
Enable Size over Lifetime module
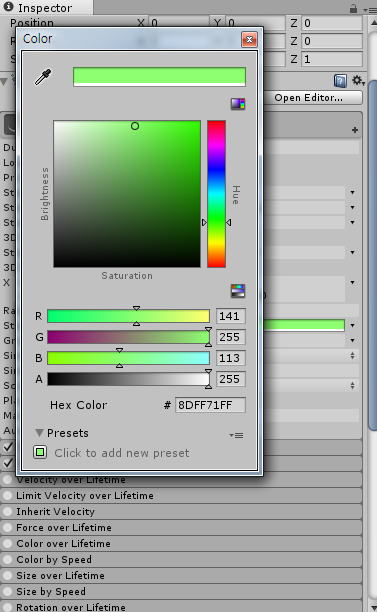coord(7,575)
